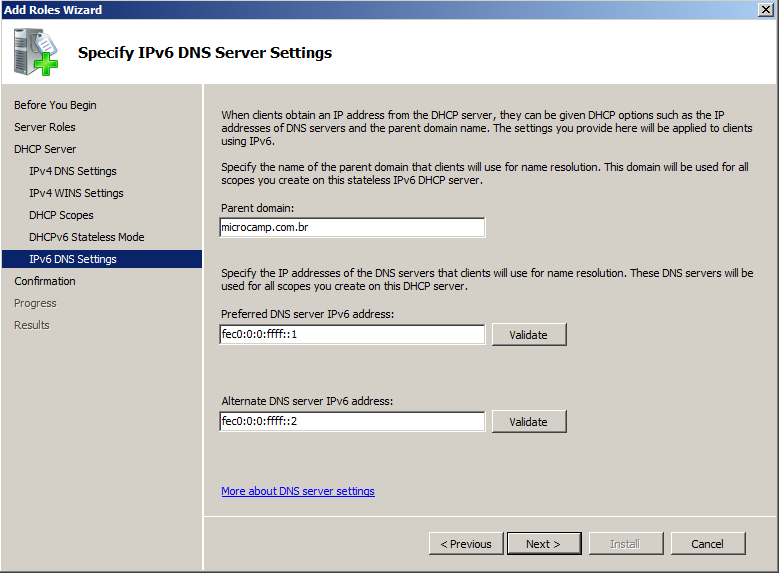Image resolution: width=779 pixels, height=577 pixels.
Task: Select DHCPv6 Stateless Mode step
Action: point(86,237)
